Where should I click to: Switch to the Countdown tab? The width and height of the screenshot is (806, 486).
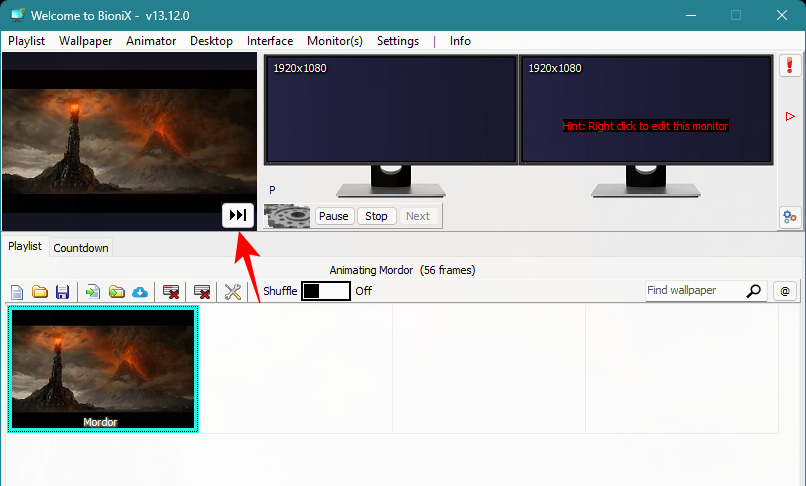pyautogui.click(x=81, y=248)
